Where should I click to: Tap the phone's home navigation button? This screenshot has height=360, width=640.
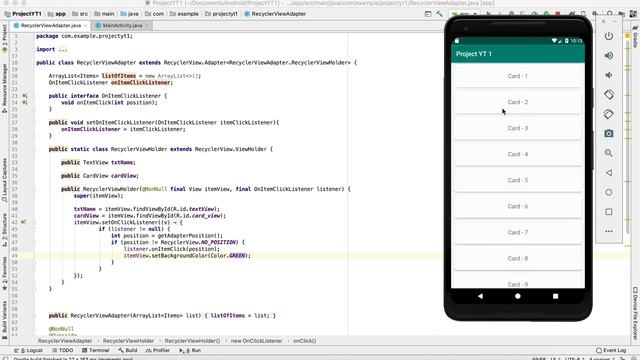coord(518,296)
